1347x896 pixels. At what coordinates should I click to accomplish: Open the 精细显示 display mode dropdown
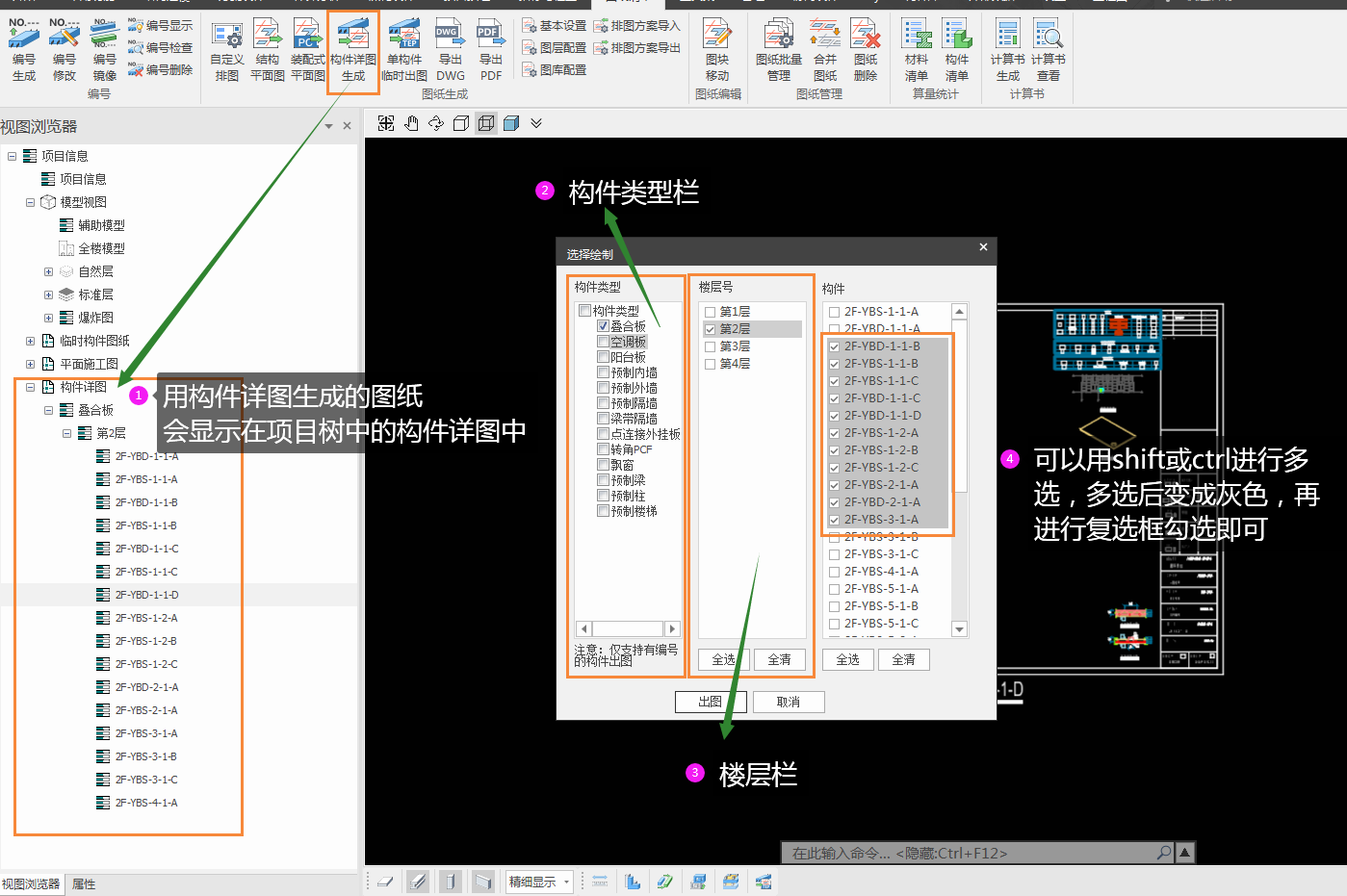[566, 882]
